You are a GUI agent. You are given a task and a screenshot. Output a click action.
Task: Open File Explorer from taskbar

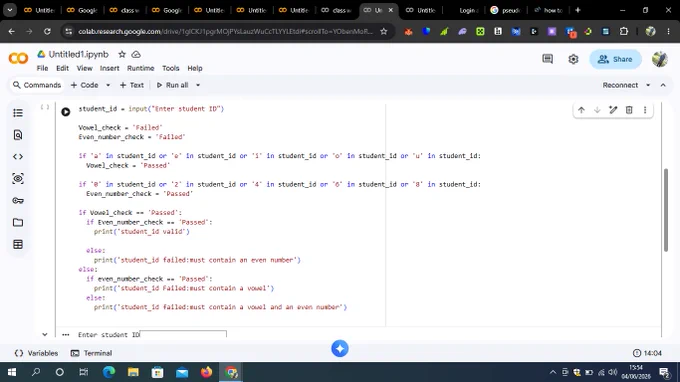point(133,372)
